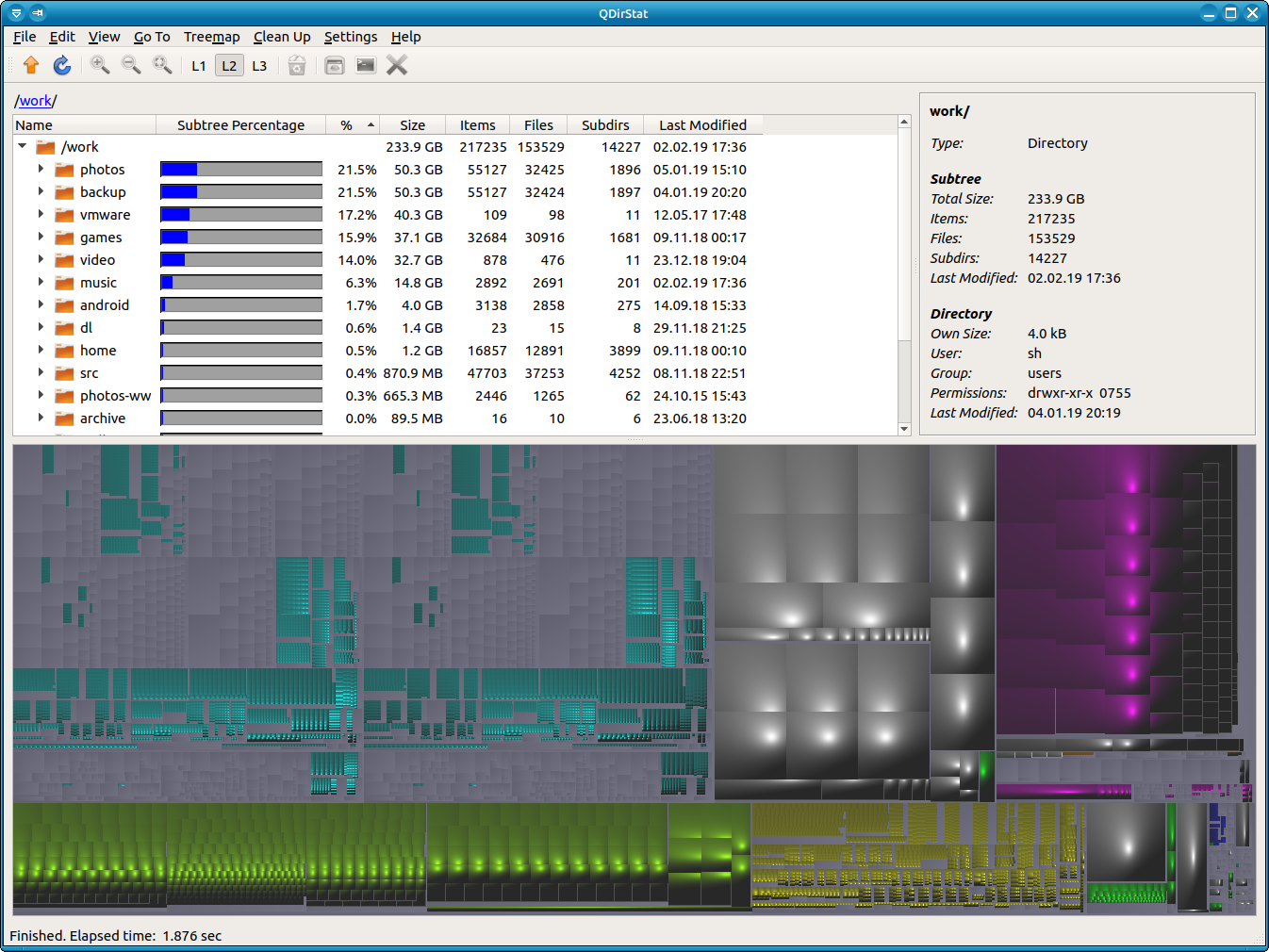Image resolution: width=1269 pixels, height=952 pixels.
Task: Zoom in on the treemap
Action: coord(100,65)
